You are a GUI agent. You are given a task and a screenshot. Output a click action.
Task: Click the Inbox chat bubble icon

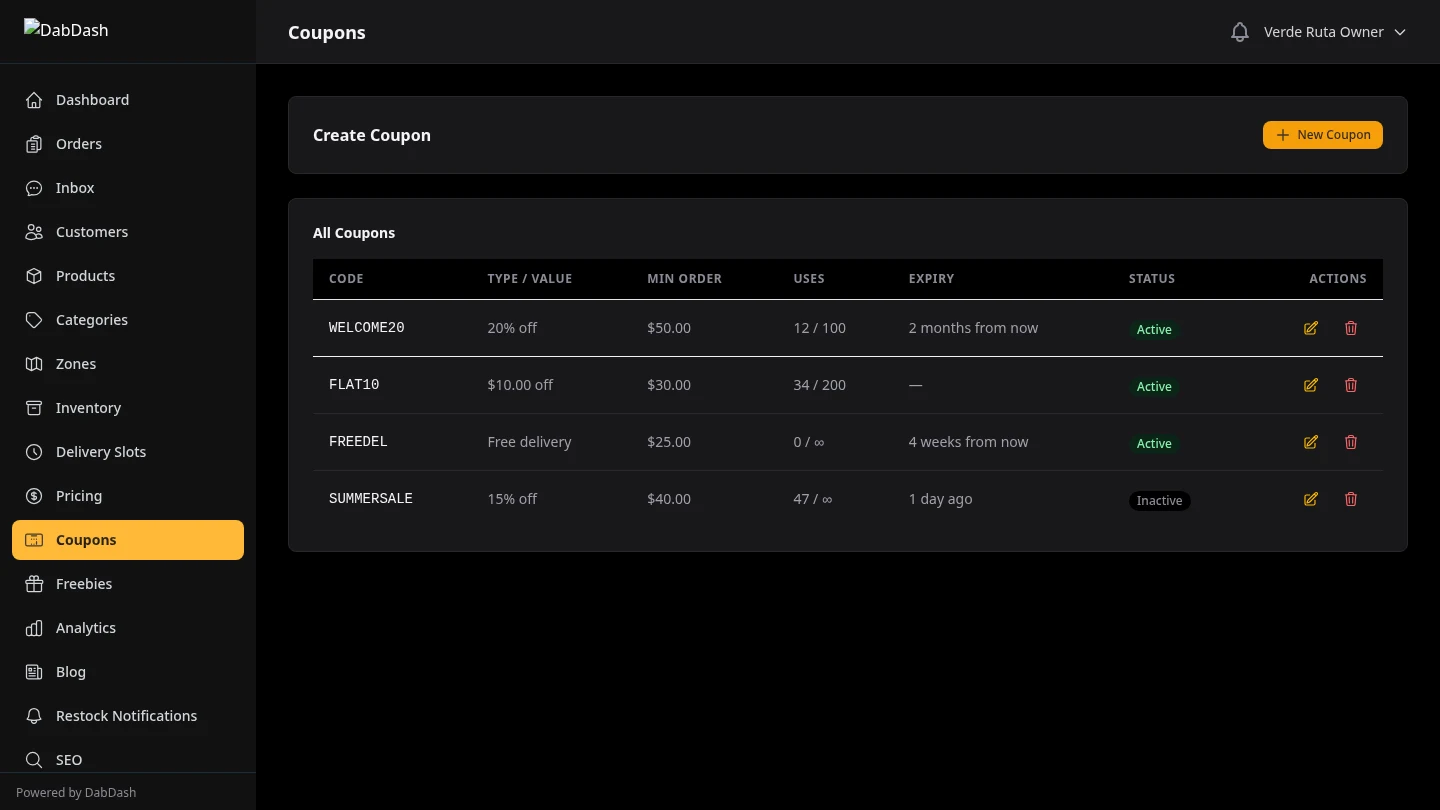click(x=34, y=188)
